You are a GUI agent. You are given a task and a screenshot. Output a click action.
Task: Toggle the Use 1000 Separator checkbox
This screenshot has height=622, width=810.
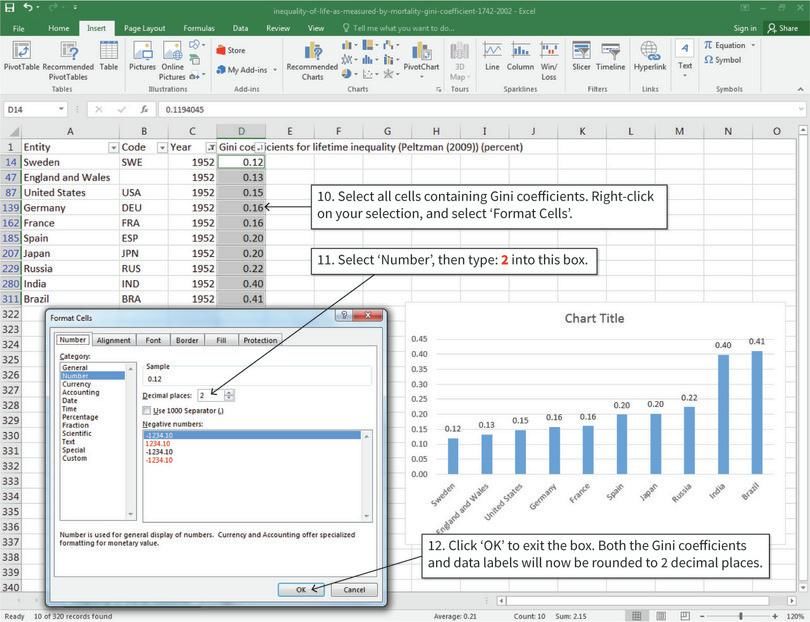click(147, 411)
